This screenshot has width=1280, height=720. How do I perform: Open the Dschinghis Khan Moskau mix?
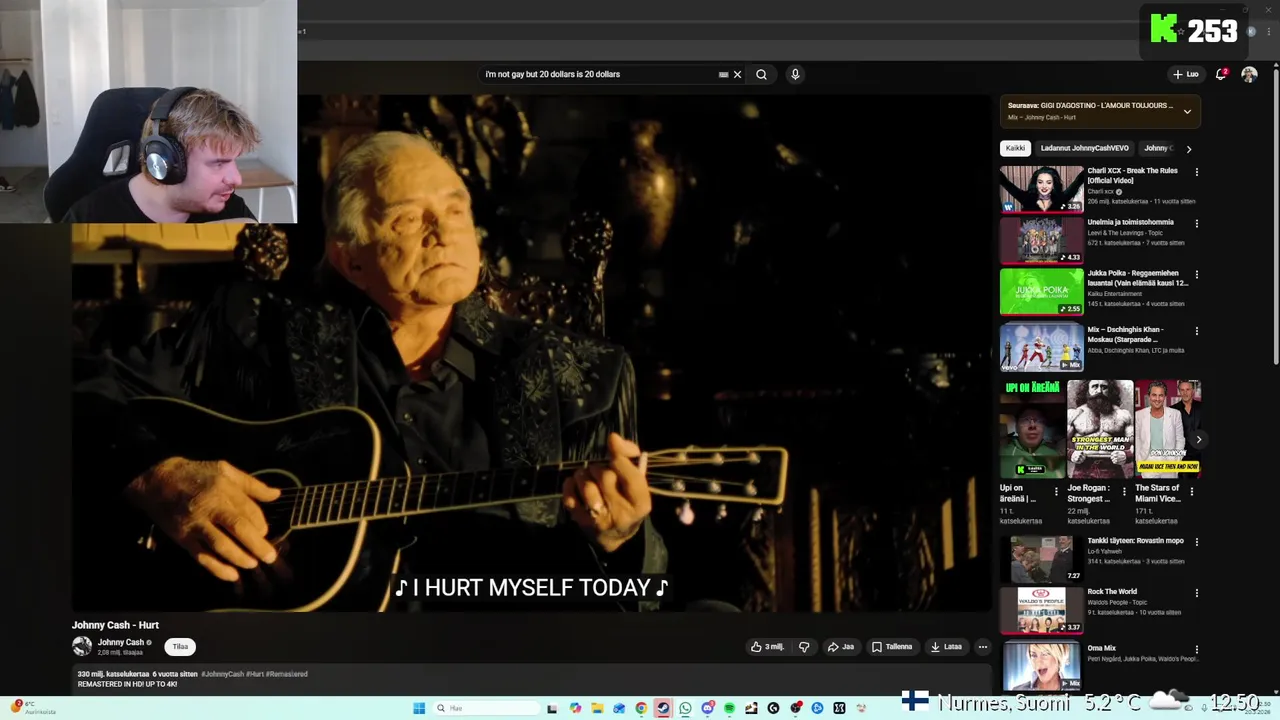[1041, 347]
